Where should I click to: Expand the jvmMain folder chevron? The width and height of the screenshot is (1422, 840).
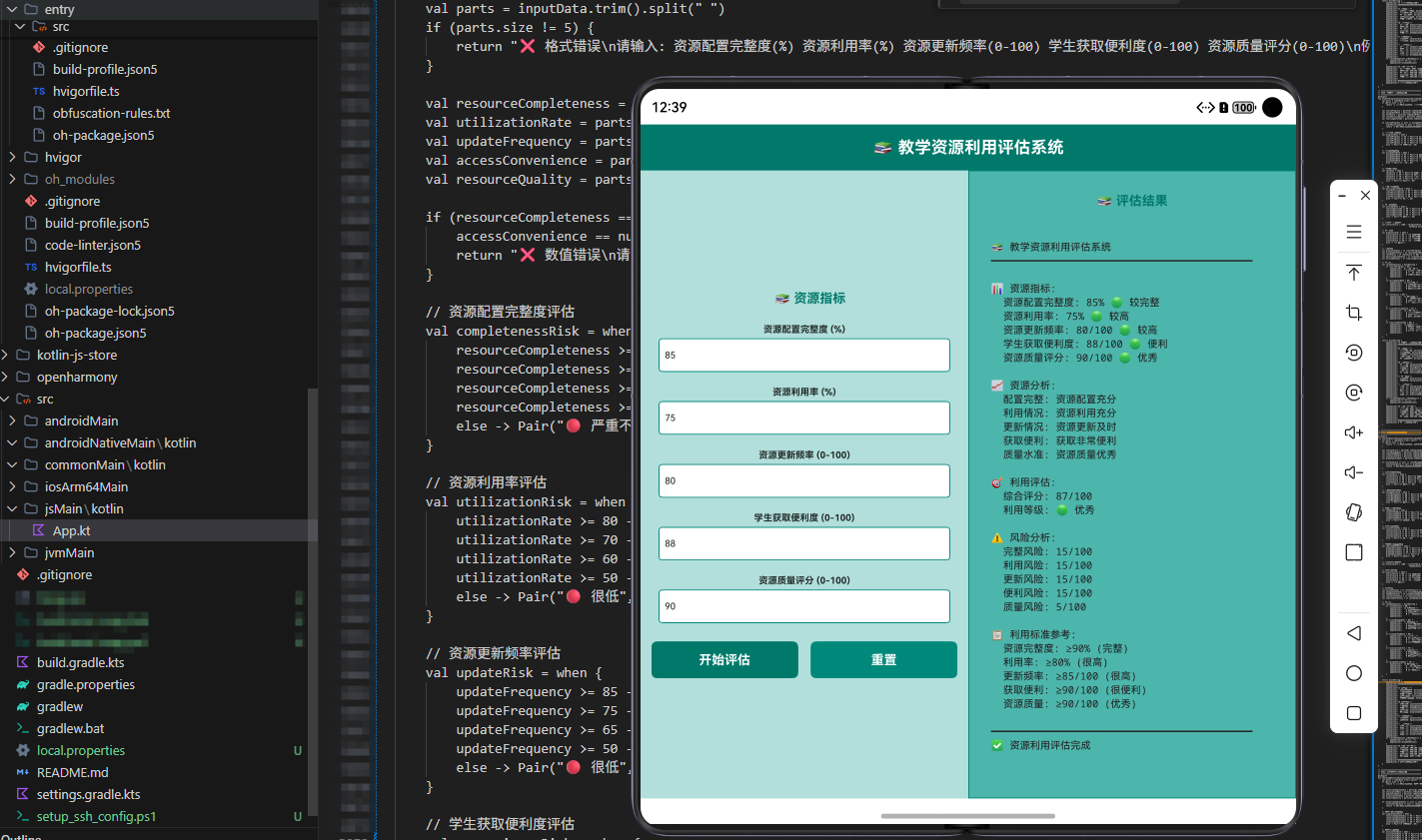coord(12,552)
